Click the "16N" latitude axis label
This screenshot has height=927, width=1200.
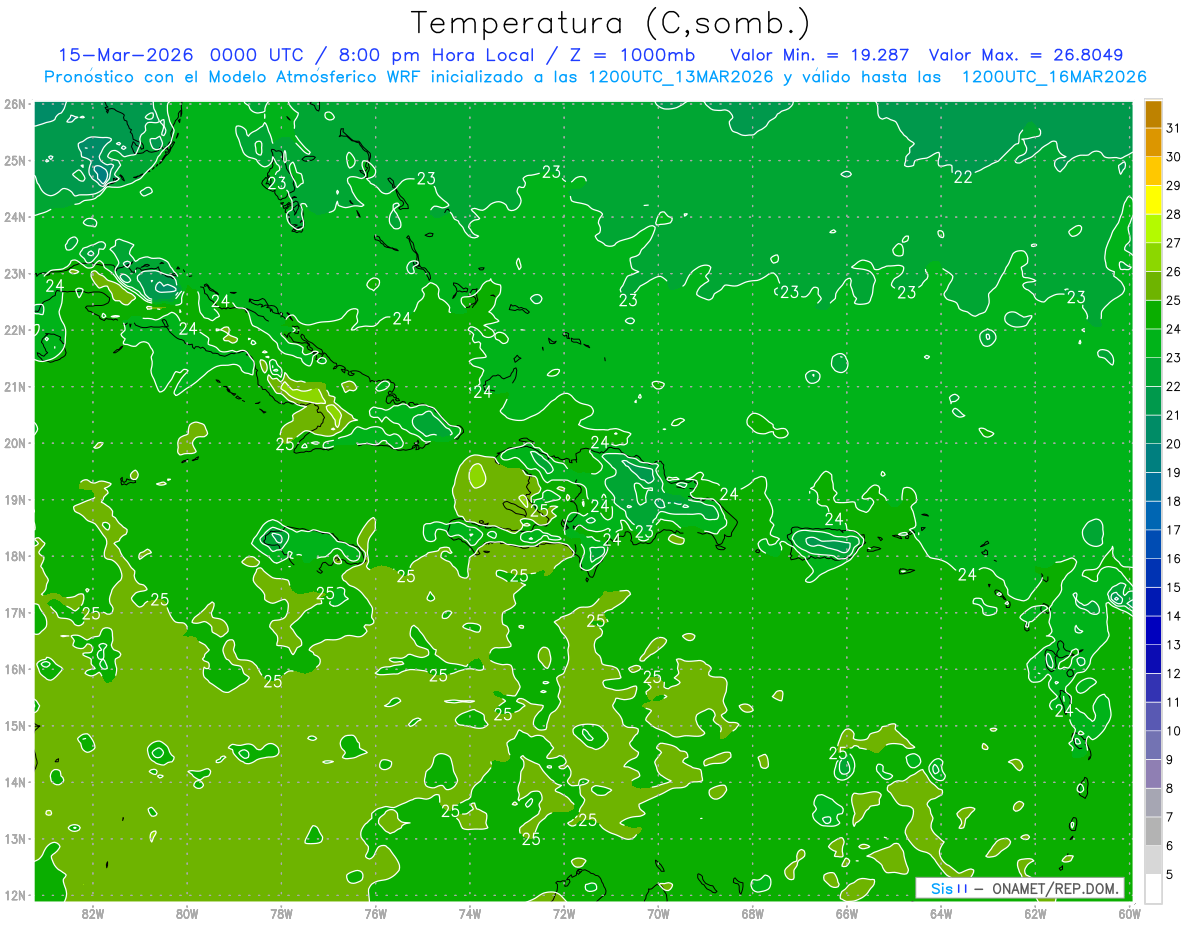(15, 669)
